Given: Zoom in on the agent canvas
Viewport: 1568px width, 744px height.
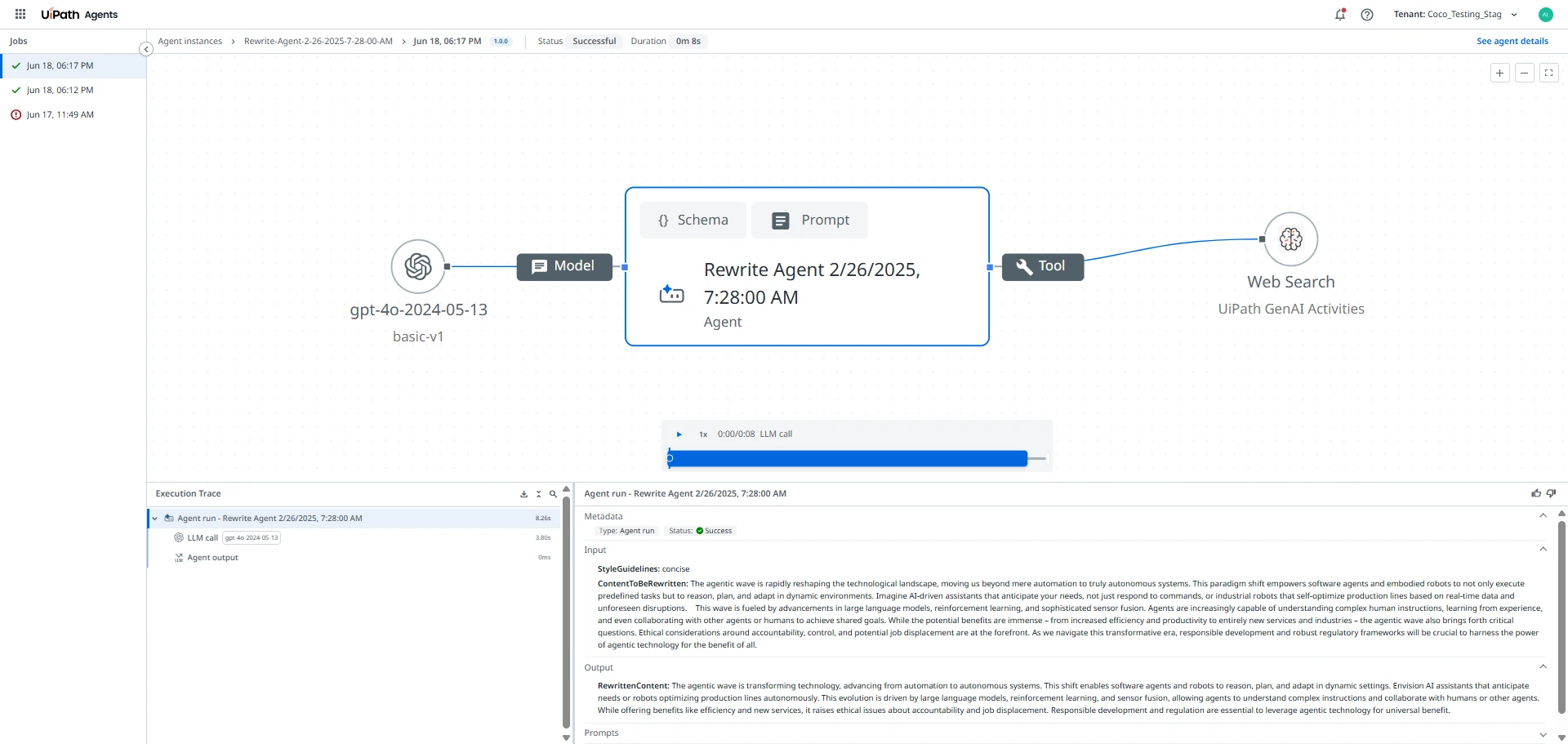Looking at the screenshot, I should coord(1500,73).
